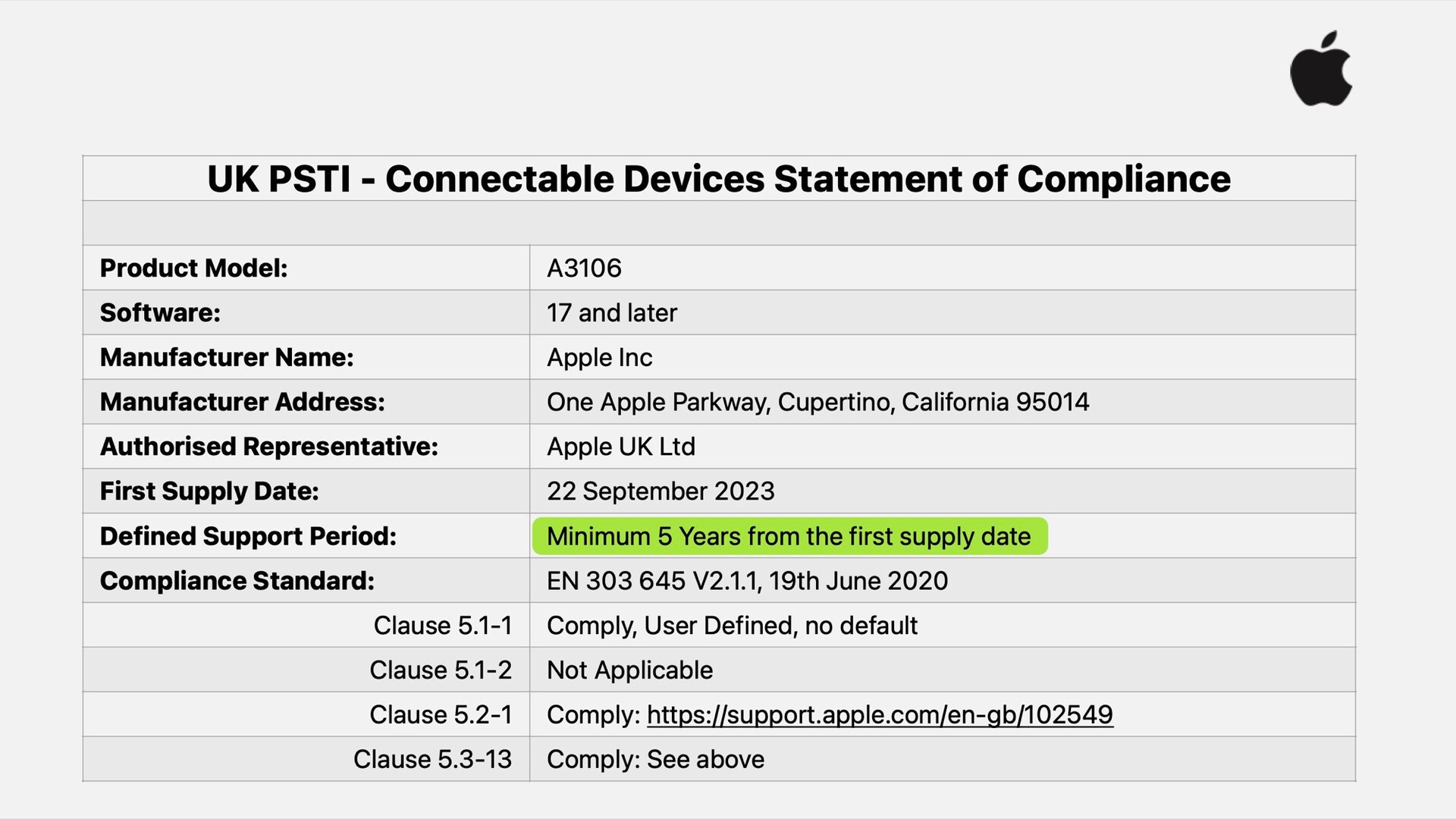Click the Not Applicable value

pyautogui.click(x=629, y=670)
